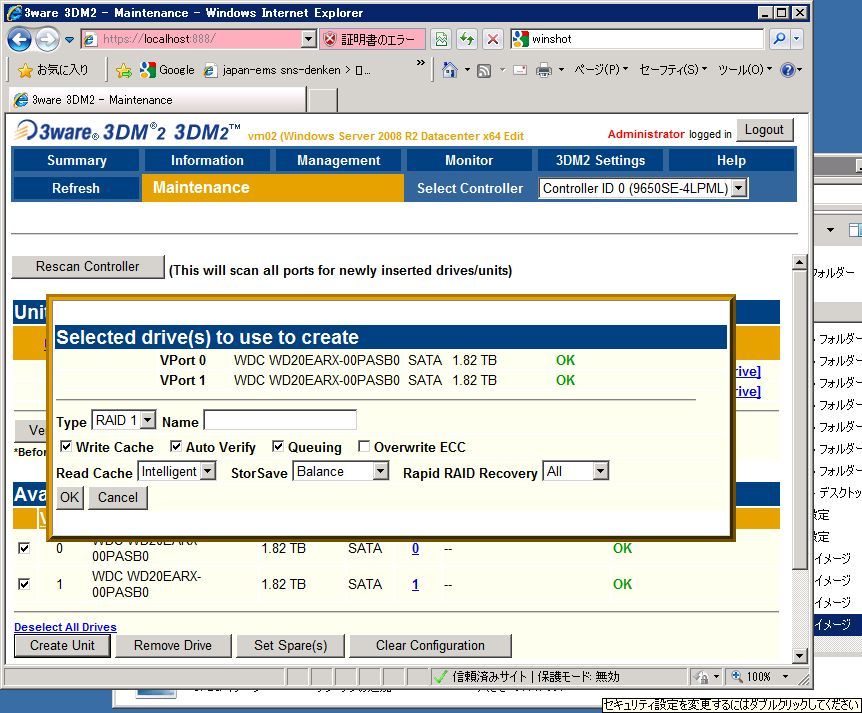Expand the favorites bar overflow chevron

tap(421, 63)
